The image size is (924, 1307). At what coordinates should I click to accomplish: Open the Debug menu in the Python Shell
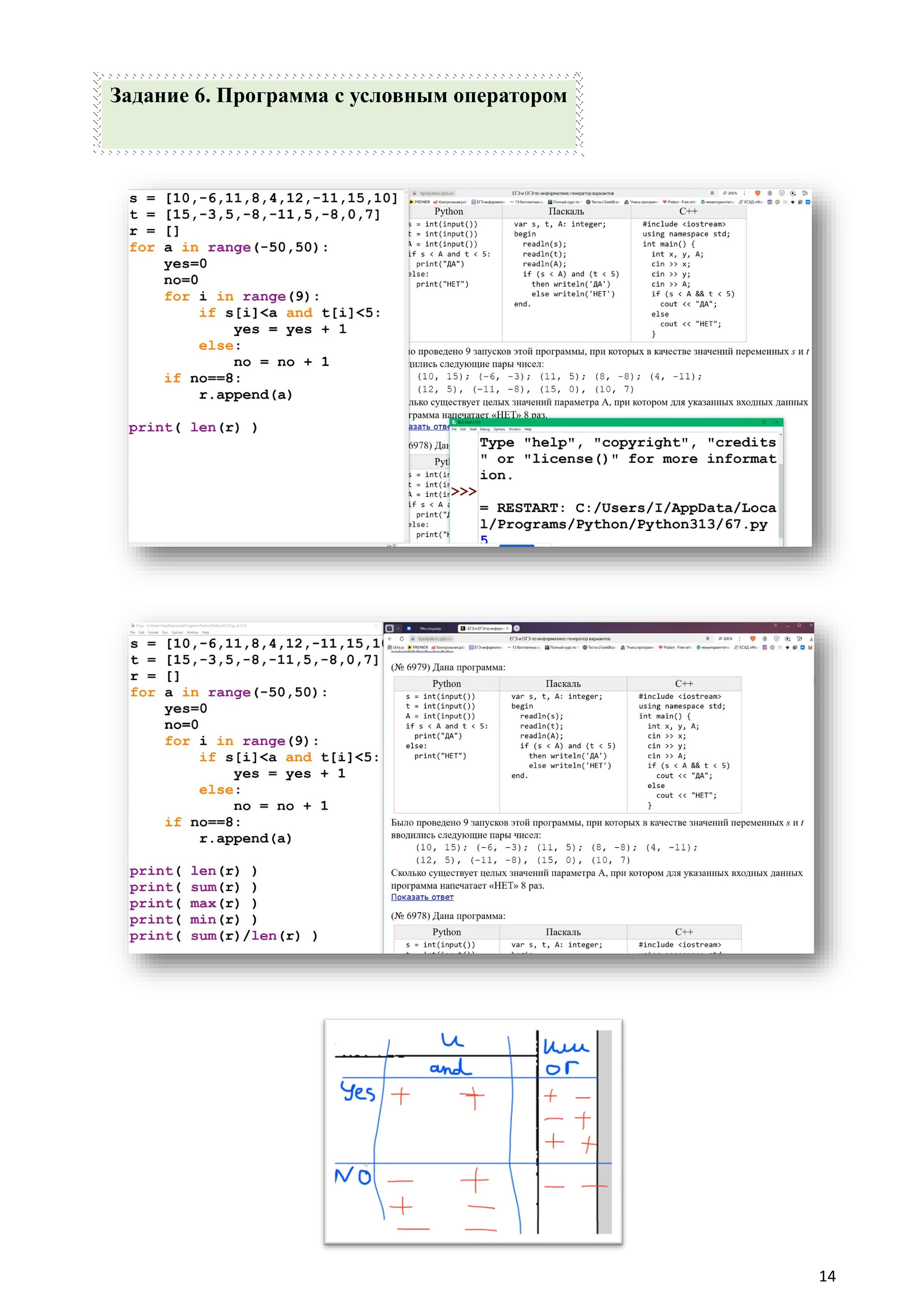click(x=485, y=429)
